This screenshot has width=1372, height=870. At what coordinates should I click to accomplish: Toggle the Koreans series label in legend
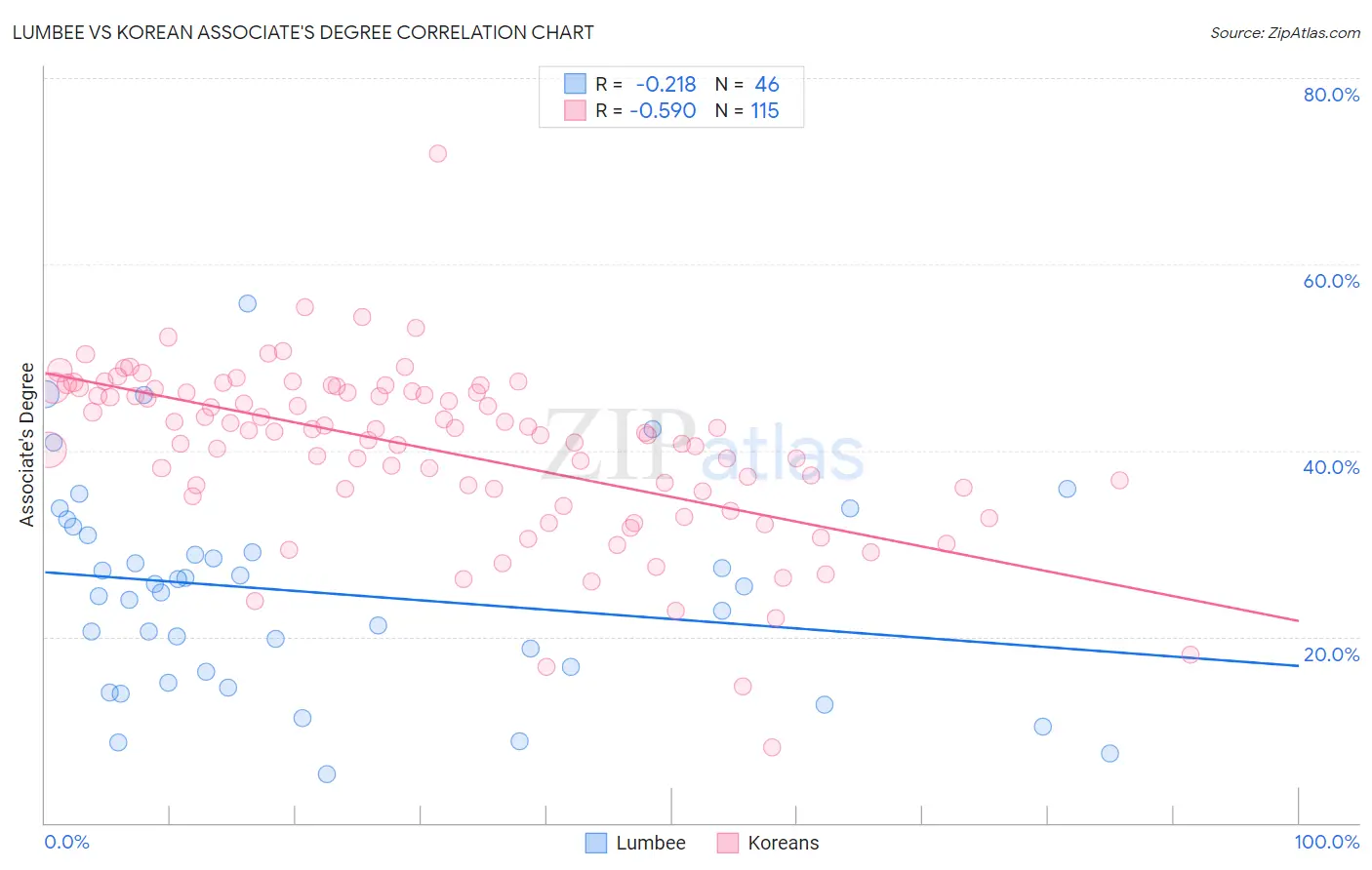coord(784,843)
